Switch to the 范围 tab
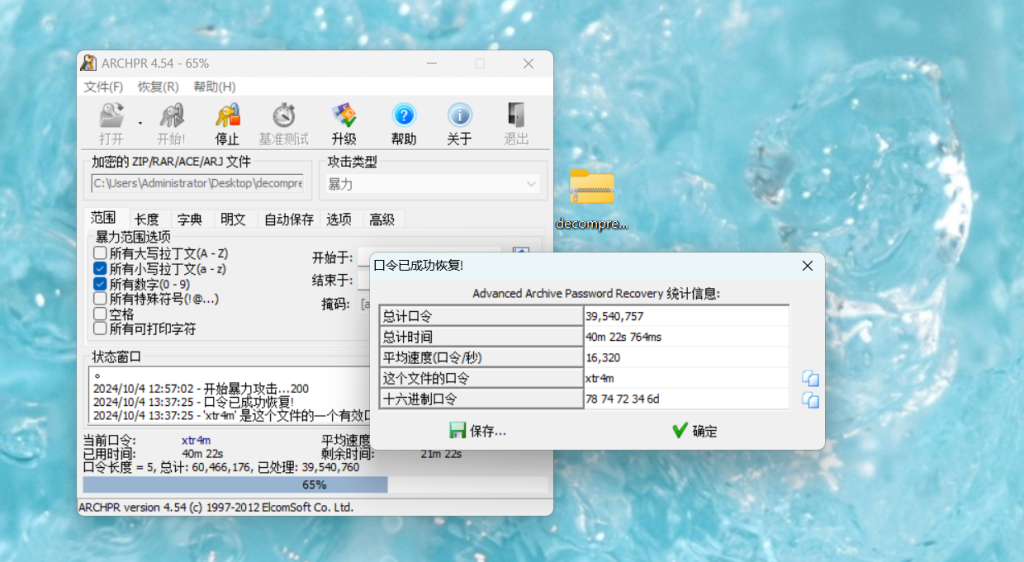Viewport: 1024px width, 562px height. pyautogui.click(x=103, y=218)
